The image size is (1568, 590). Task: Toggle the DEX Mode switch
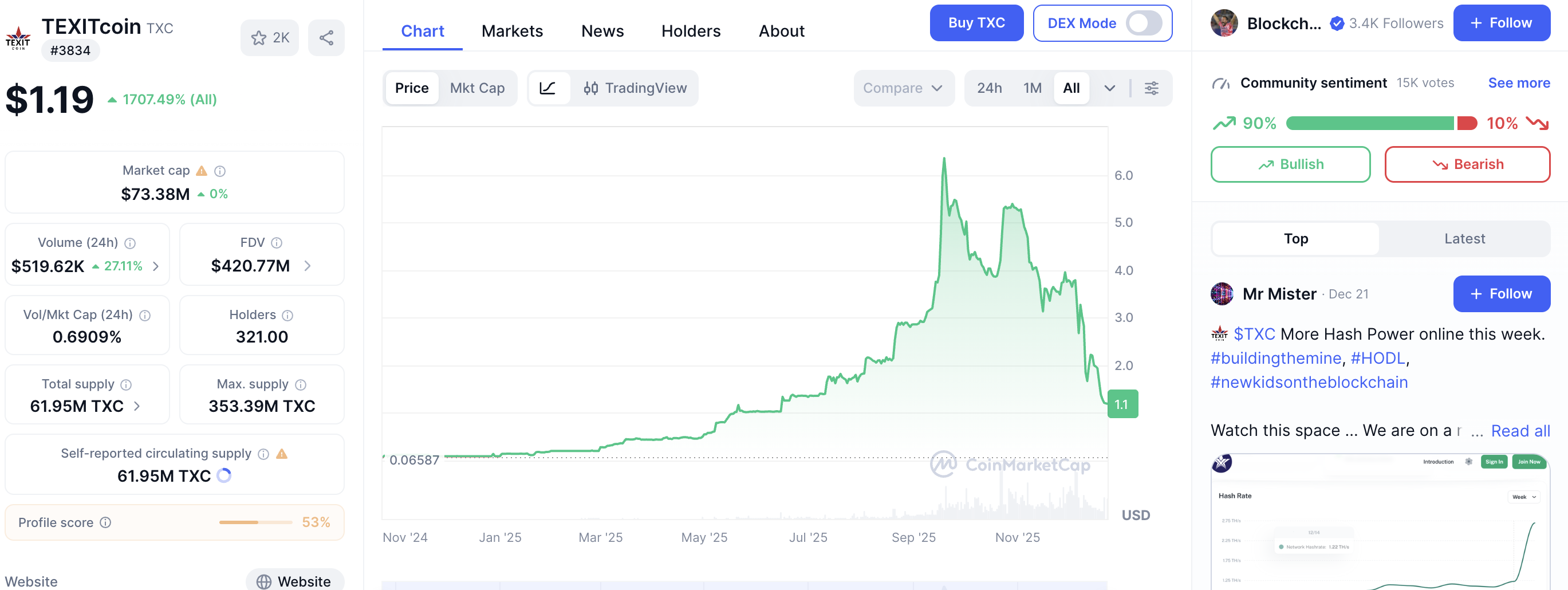coord(1143,23)
